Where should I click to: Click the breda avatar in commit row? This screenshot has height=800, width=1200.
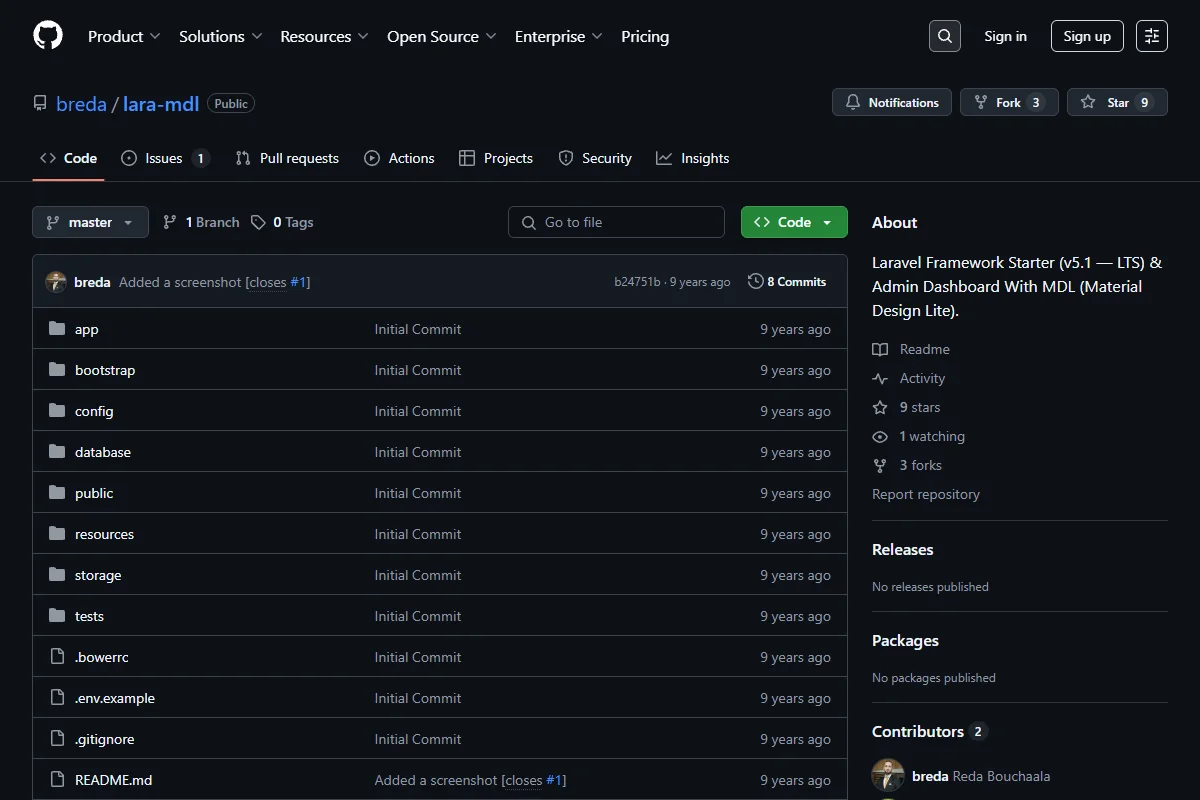point(56,282)
